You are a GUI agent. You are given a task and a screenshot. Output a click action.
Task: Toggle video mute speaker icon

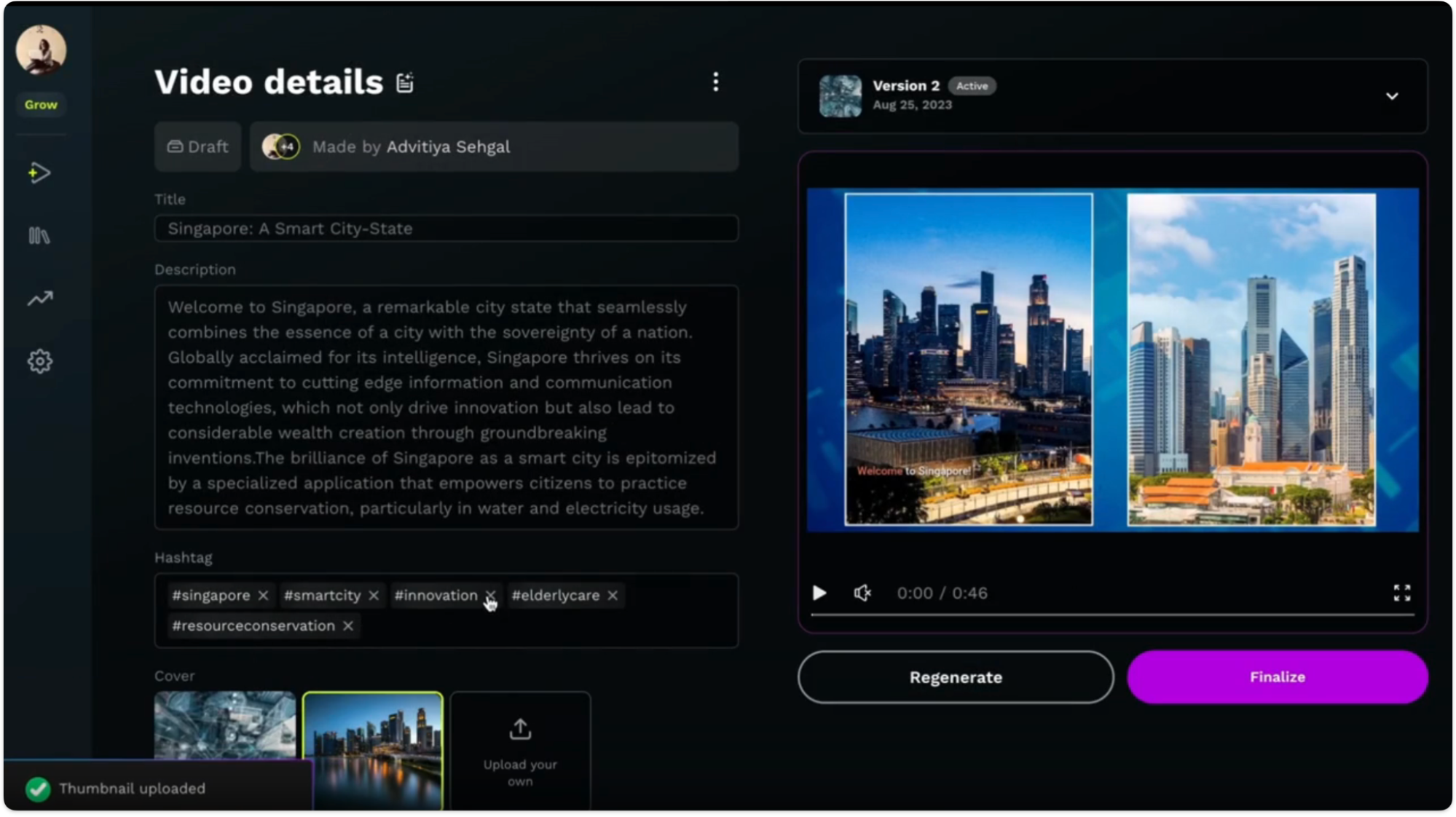tap(862, 593)
